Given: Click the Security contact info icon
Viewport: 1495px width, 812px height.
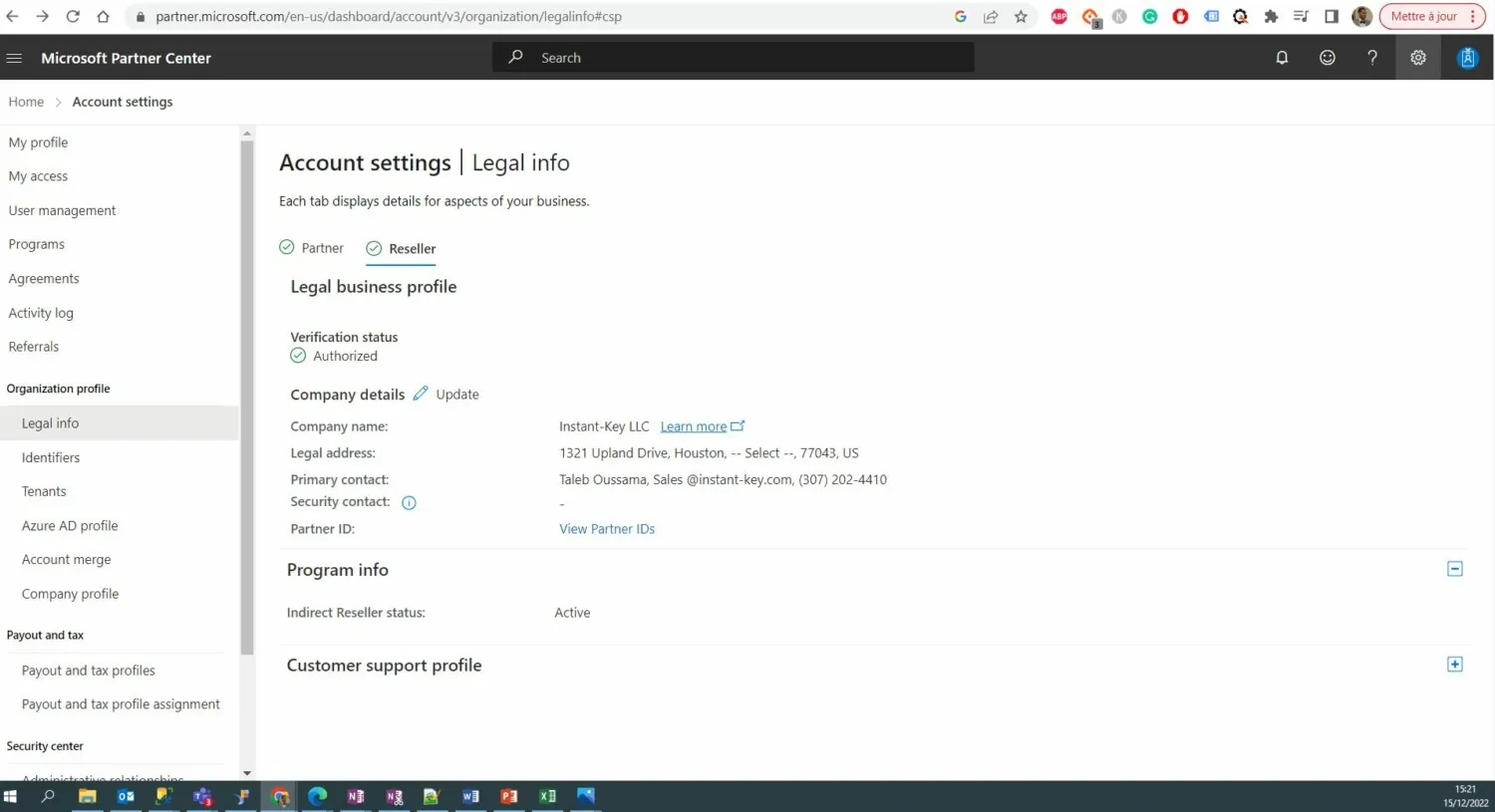Looking at the screenshot, I should pyautogui.click(x=409, y=503).
